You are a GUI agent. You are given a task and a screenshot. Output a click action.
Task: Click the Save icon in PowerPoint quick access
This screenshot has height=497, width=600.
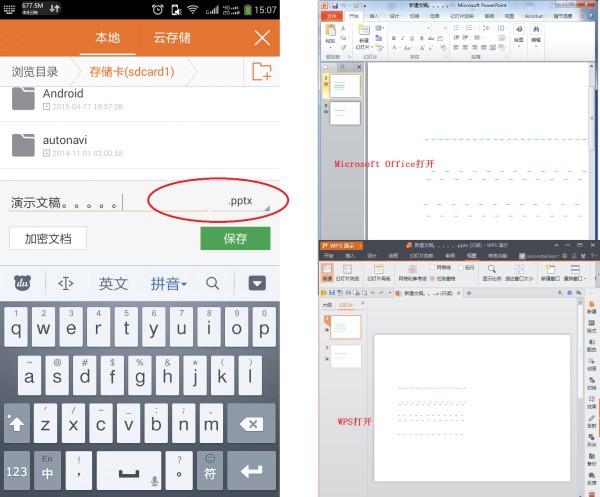click(x=335, y=6)
